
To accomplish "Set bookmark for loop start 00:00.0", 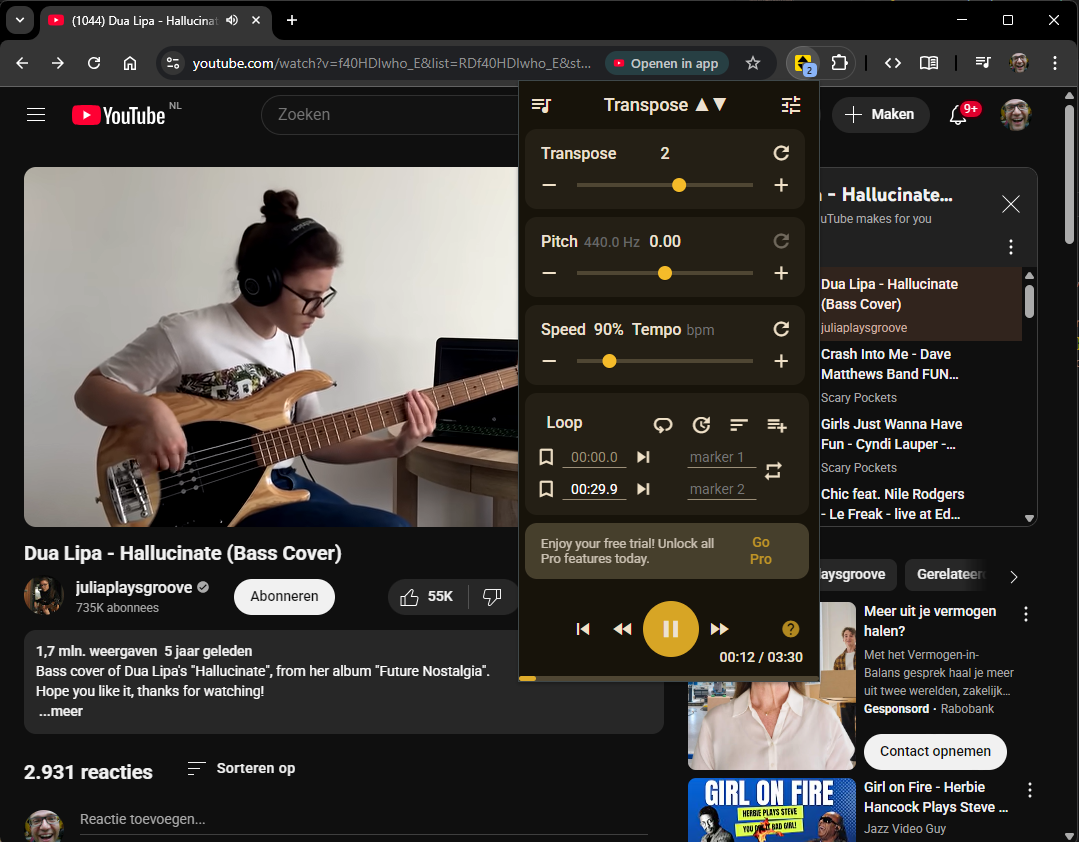I will pos(546,457).
